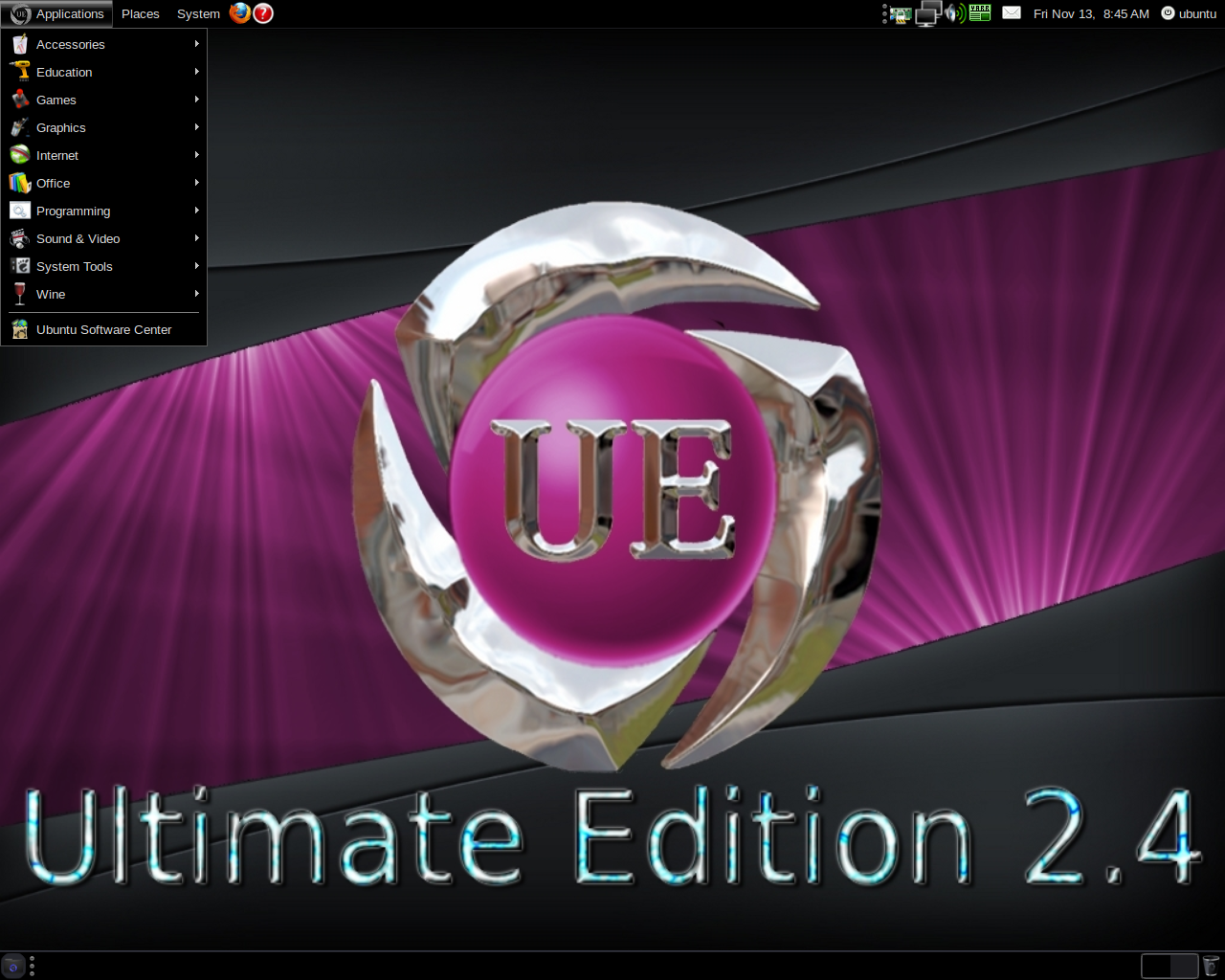Viewport: 1225px width, 980px height.
Task: Open the Sound & Video submenu
Action: click(104, 238)
